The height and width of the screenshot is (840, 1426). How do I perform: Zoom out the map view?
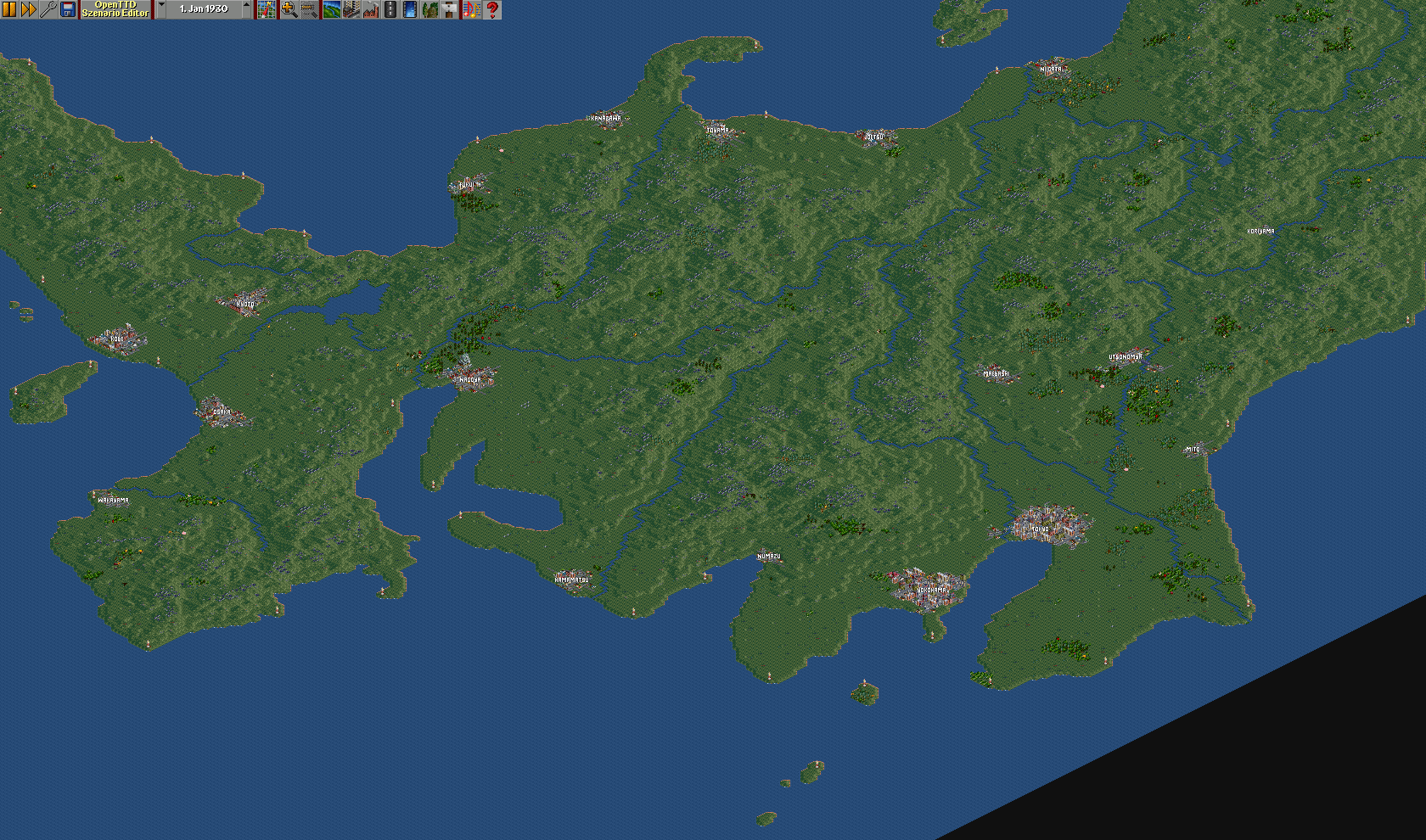click(x=309, y=9)
